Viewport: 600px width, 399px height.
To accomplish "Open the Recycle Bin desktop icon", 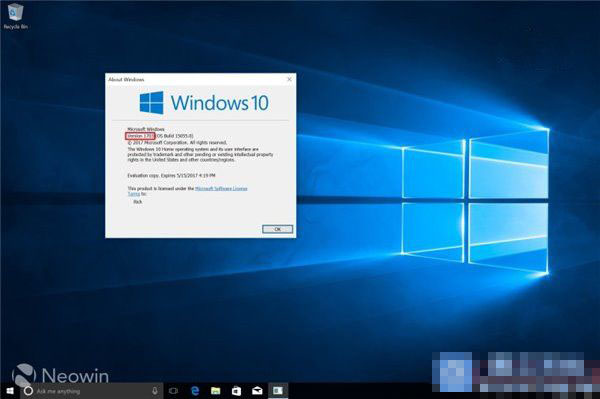I will tap(15, 16).
